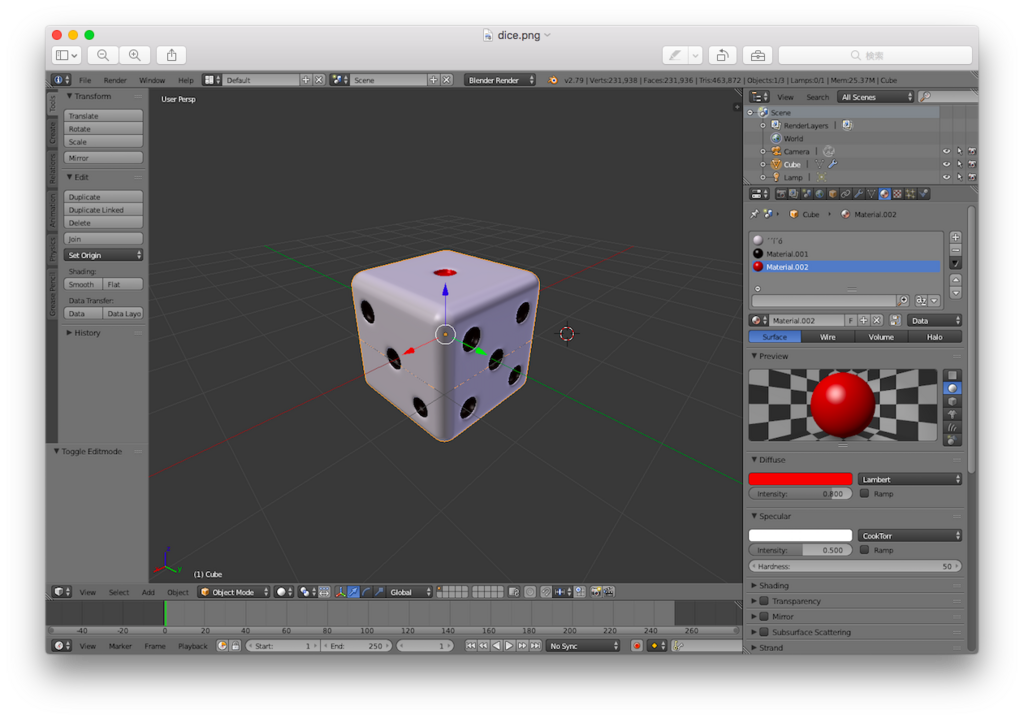Click the Zoom In magnifier in Preview toolbar
Image resolution: width=1024 pixels, height=719 pixels.
pyautogui.click(x=135, y=56)
